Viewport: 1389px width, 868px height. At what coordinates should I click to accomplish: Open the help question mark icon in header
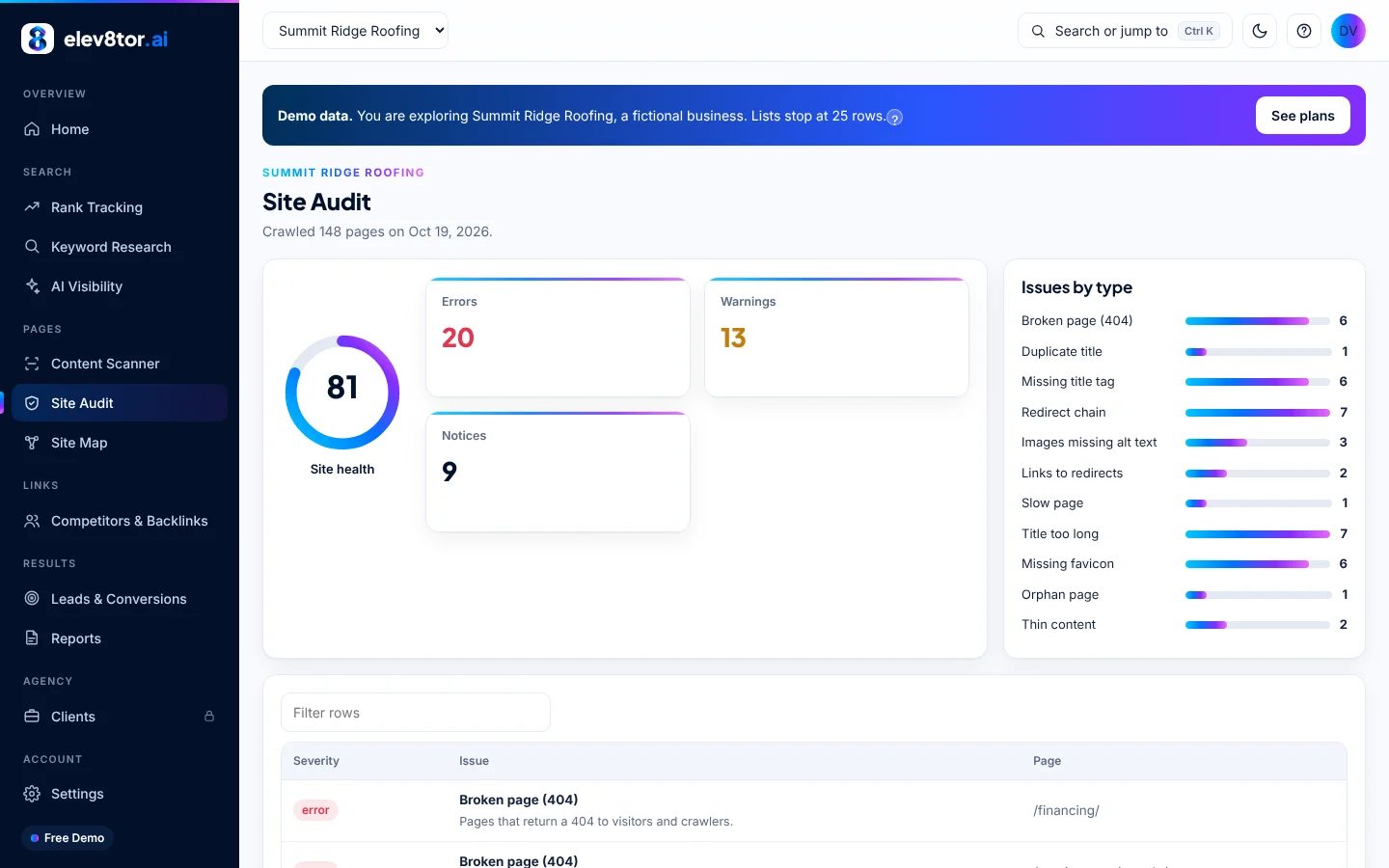[x=1304, y=31]
